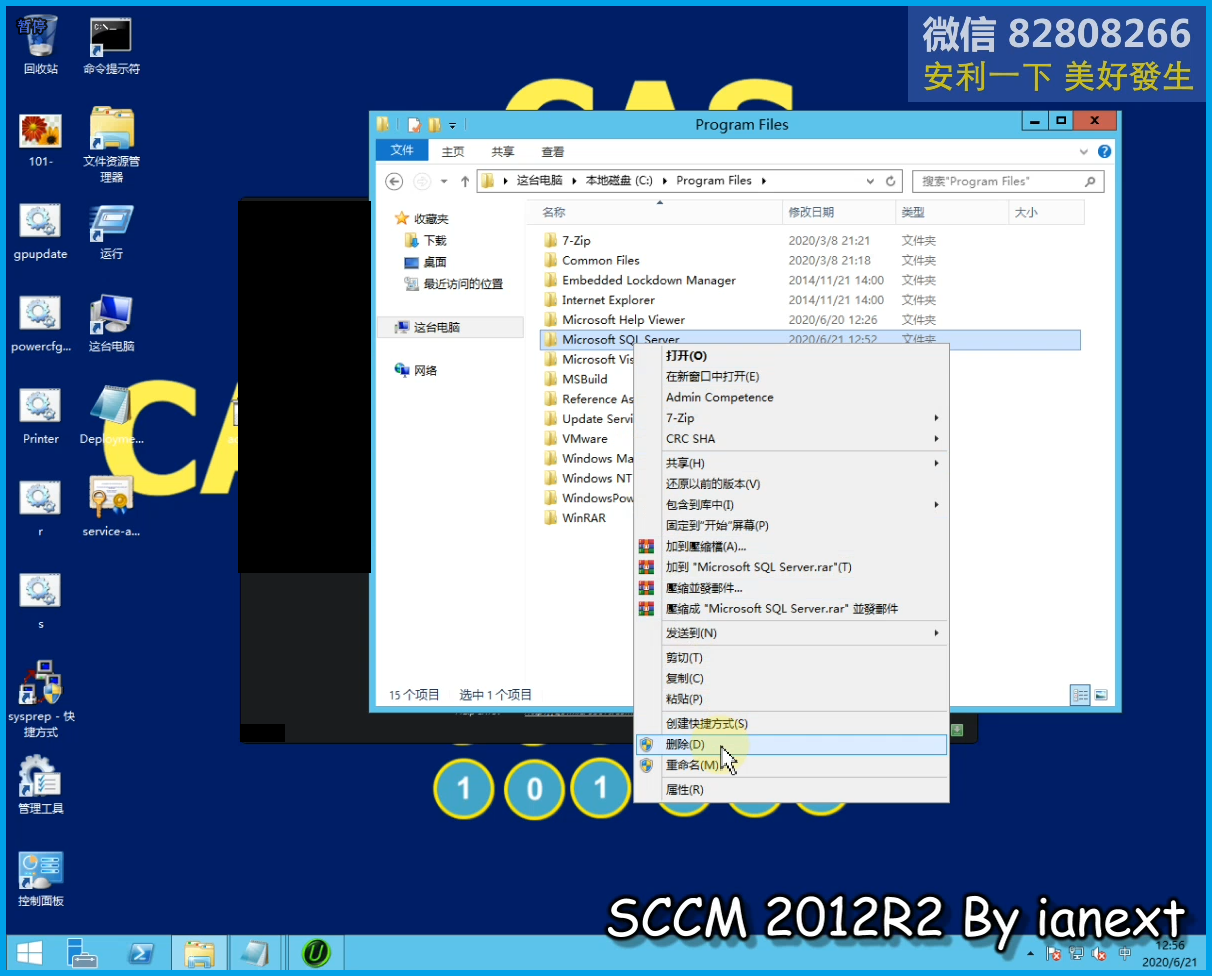This screenshot has height=976, width=1212.
Task: Open the 回收站 desktop icon
Action: tap(41, 45)
